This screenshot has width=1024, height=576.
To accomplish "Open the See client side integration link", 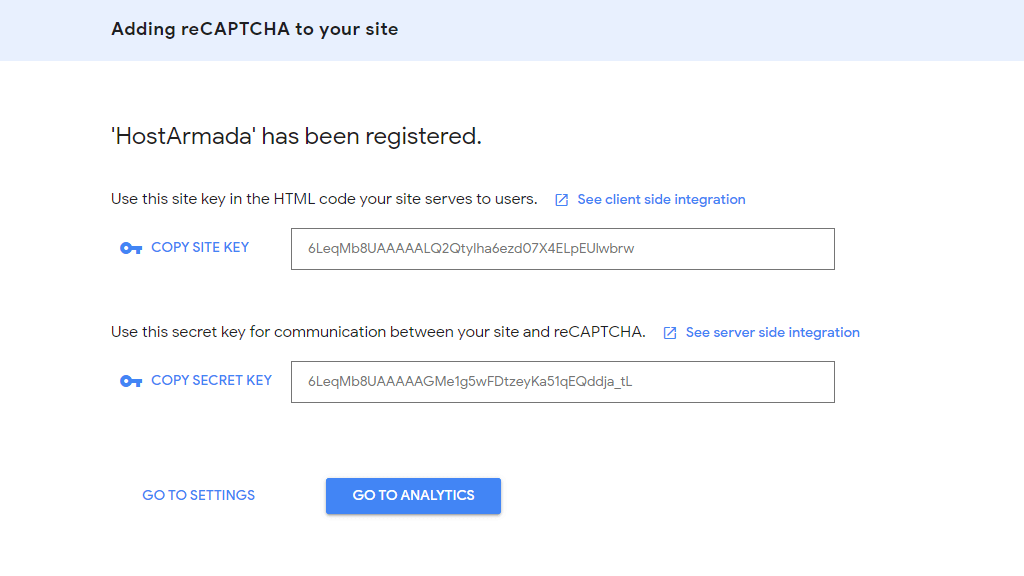I will coord(661,199).
